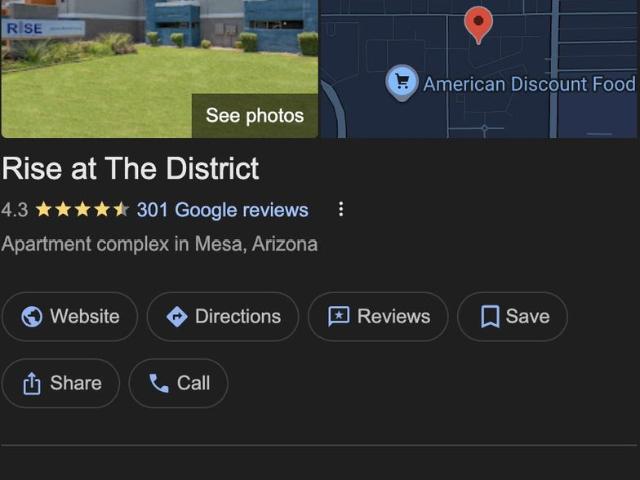Open the Rise apartment photo thumbnail
This screenshot has width=640, height=480.
click(x=159, y=69)
